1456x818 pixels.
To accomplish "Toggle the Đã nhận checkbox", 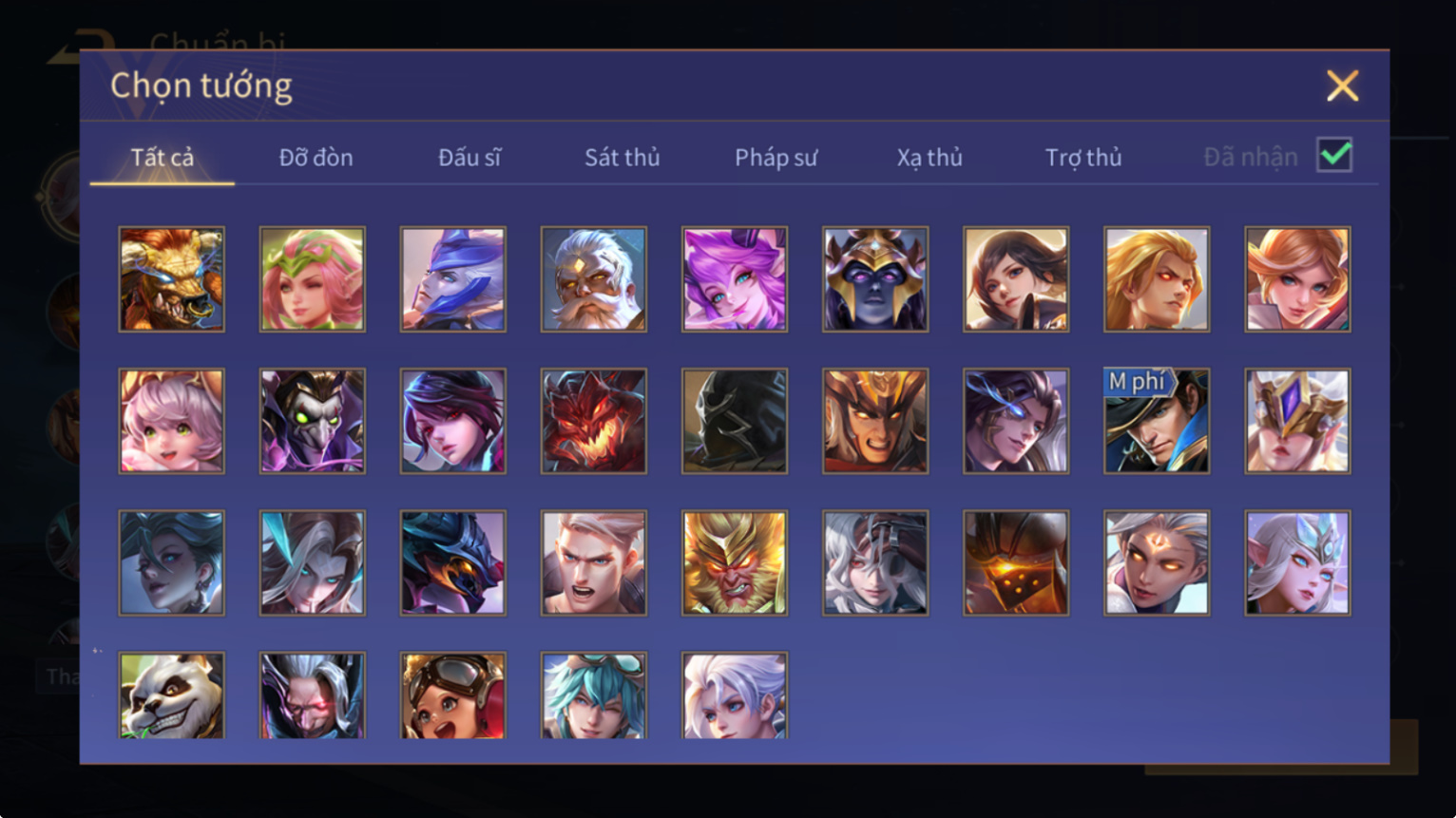I will click(1334, 155).
